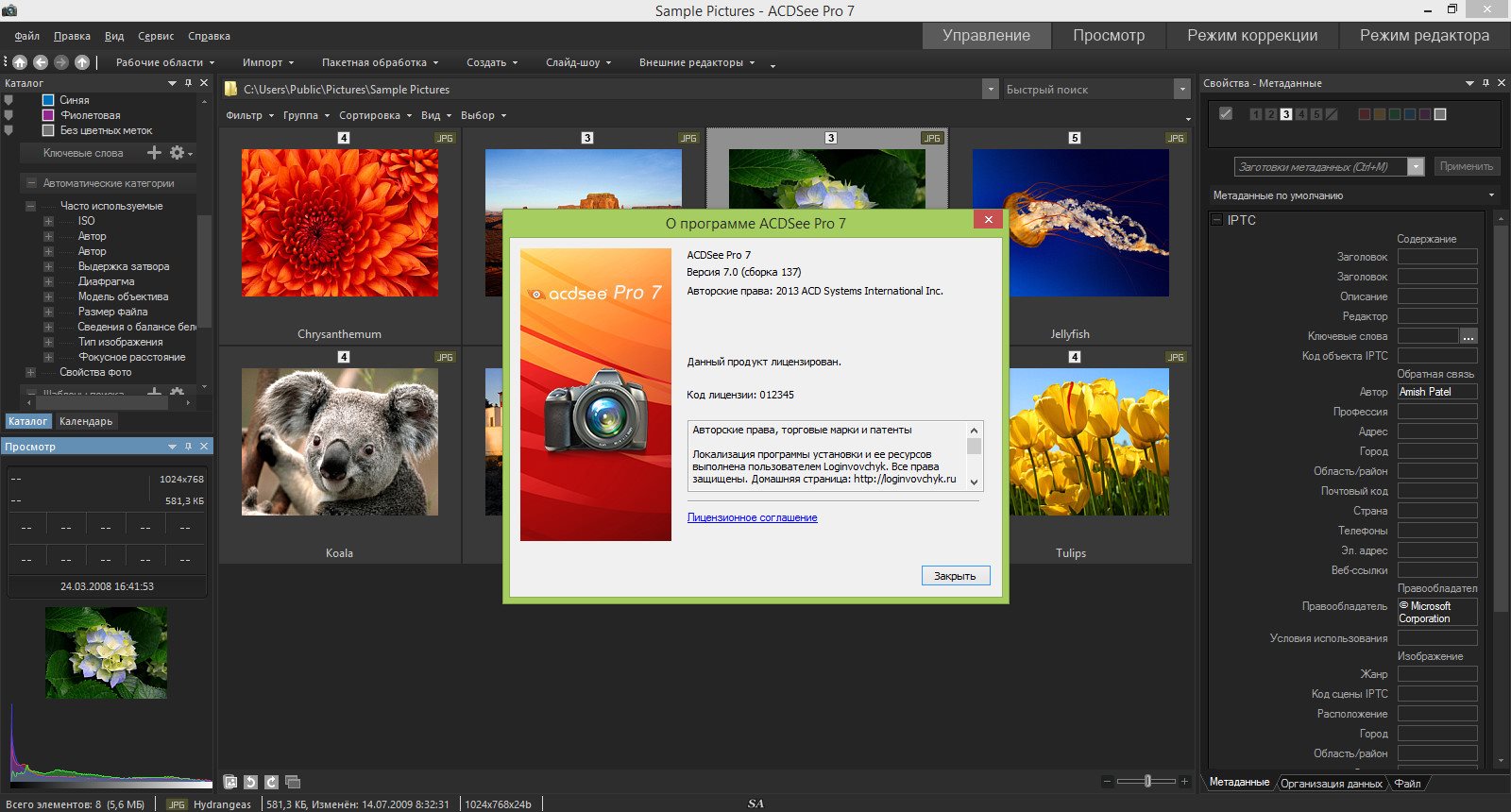This screenshot has height=812, width=1511.
Task: Toggle the Без цветных меток filter
Action: coord(48,130)
